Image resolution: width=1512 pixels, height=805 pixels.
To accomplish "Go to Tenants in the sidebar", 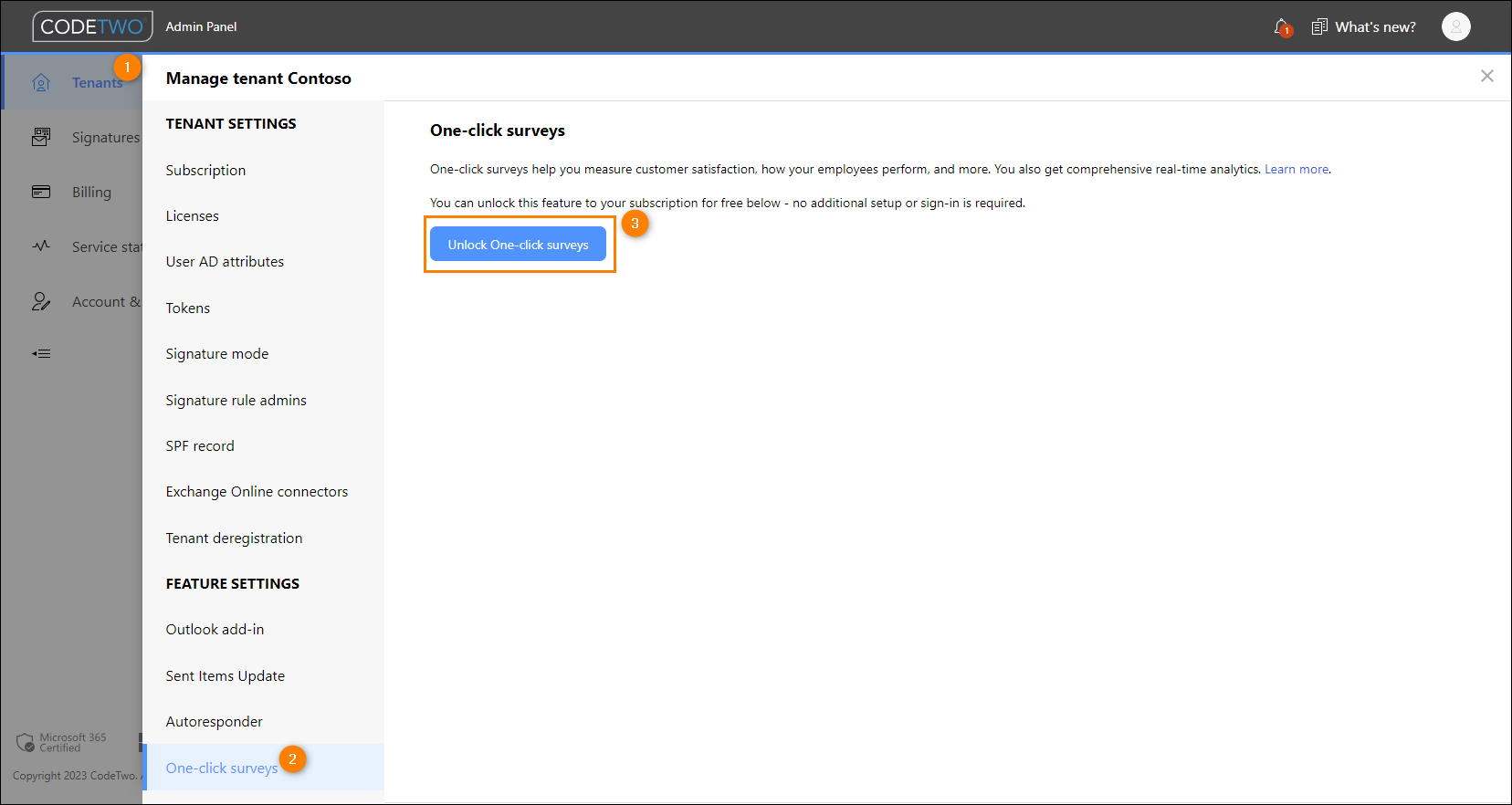I will [97, 82].
